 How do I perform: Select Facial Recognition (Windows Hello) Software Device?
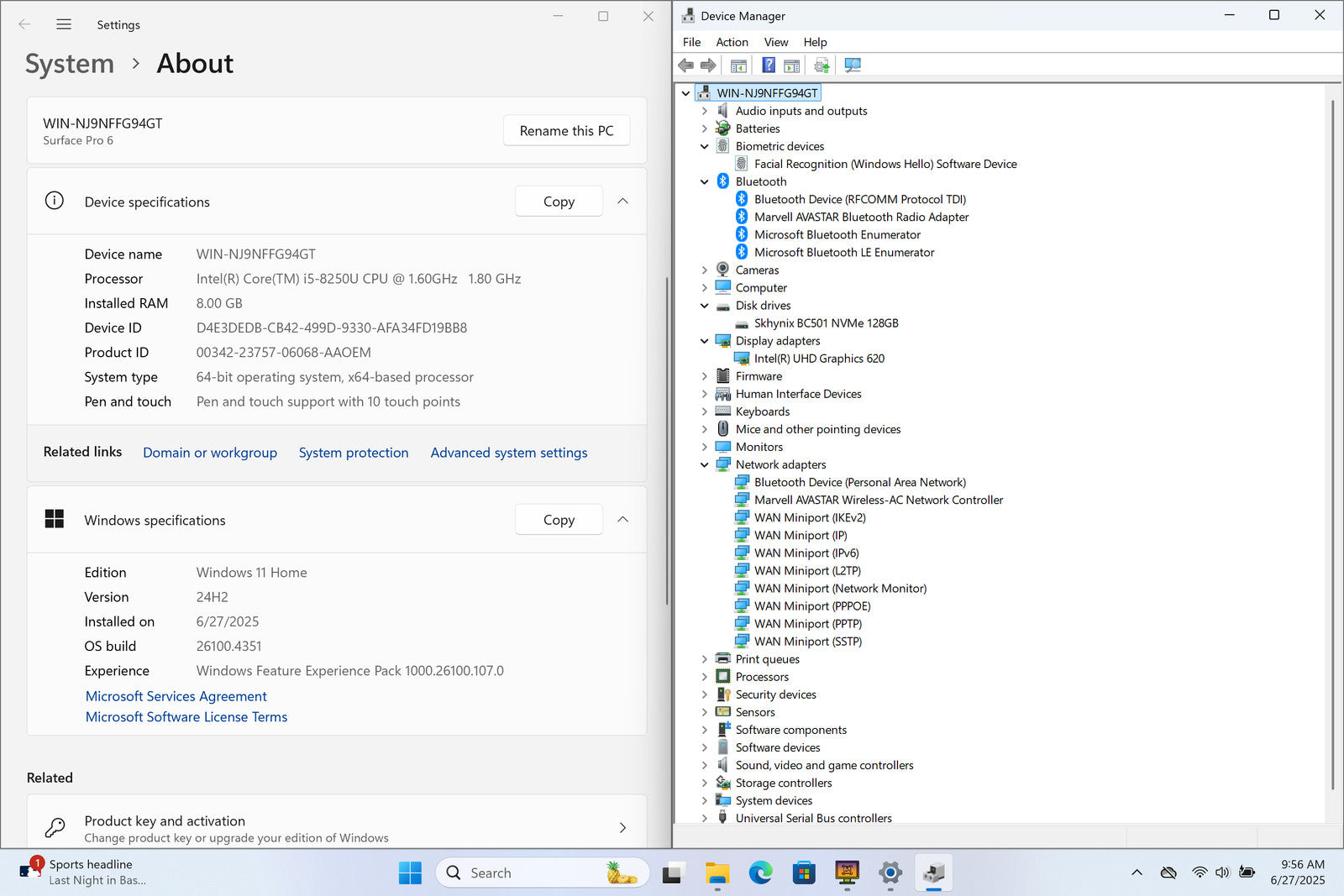click(885, 164)
